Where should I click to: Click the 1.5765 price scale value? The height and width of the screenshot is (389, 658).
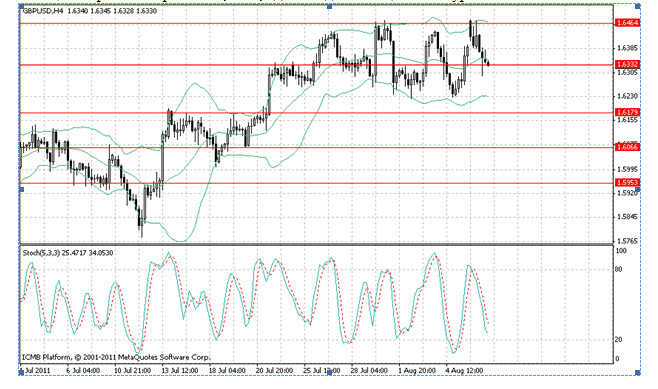(x=627, y=241)
